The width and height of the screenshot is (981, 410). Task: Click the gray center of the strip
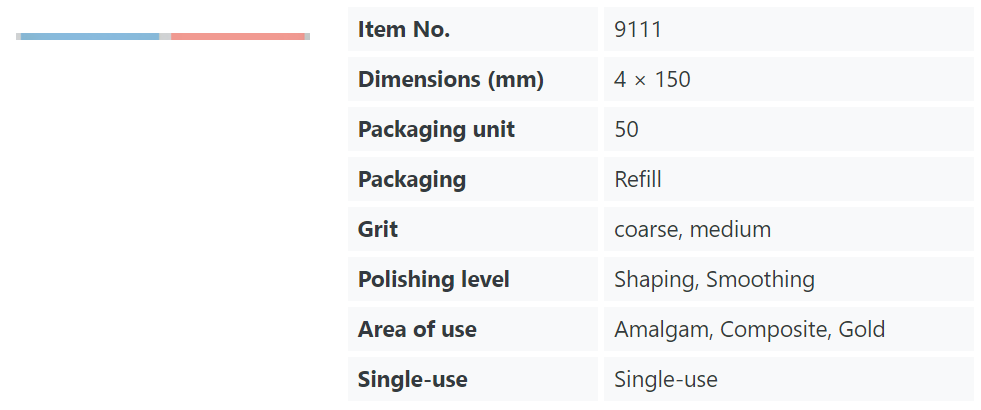165,36
